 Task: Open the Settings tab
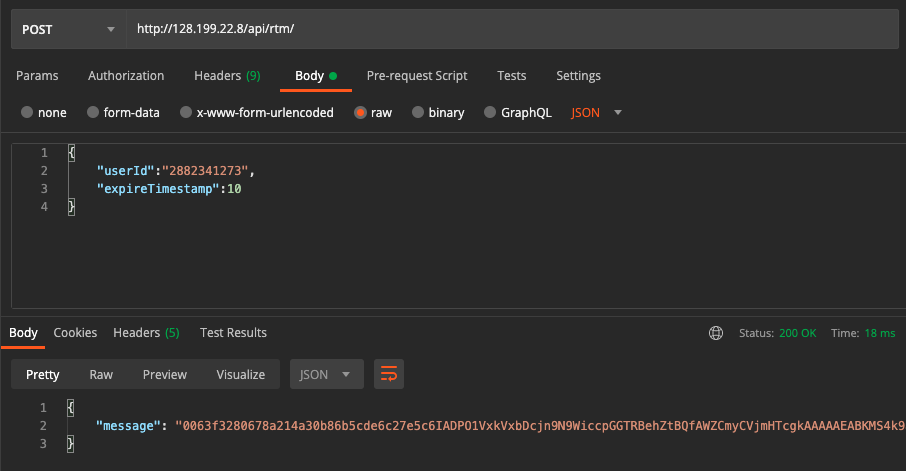pyautogui.click(x=578, y=76)
